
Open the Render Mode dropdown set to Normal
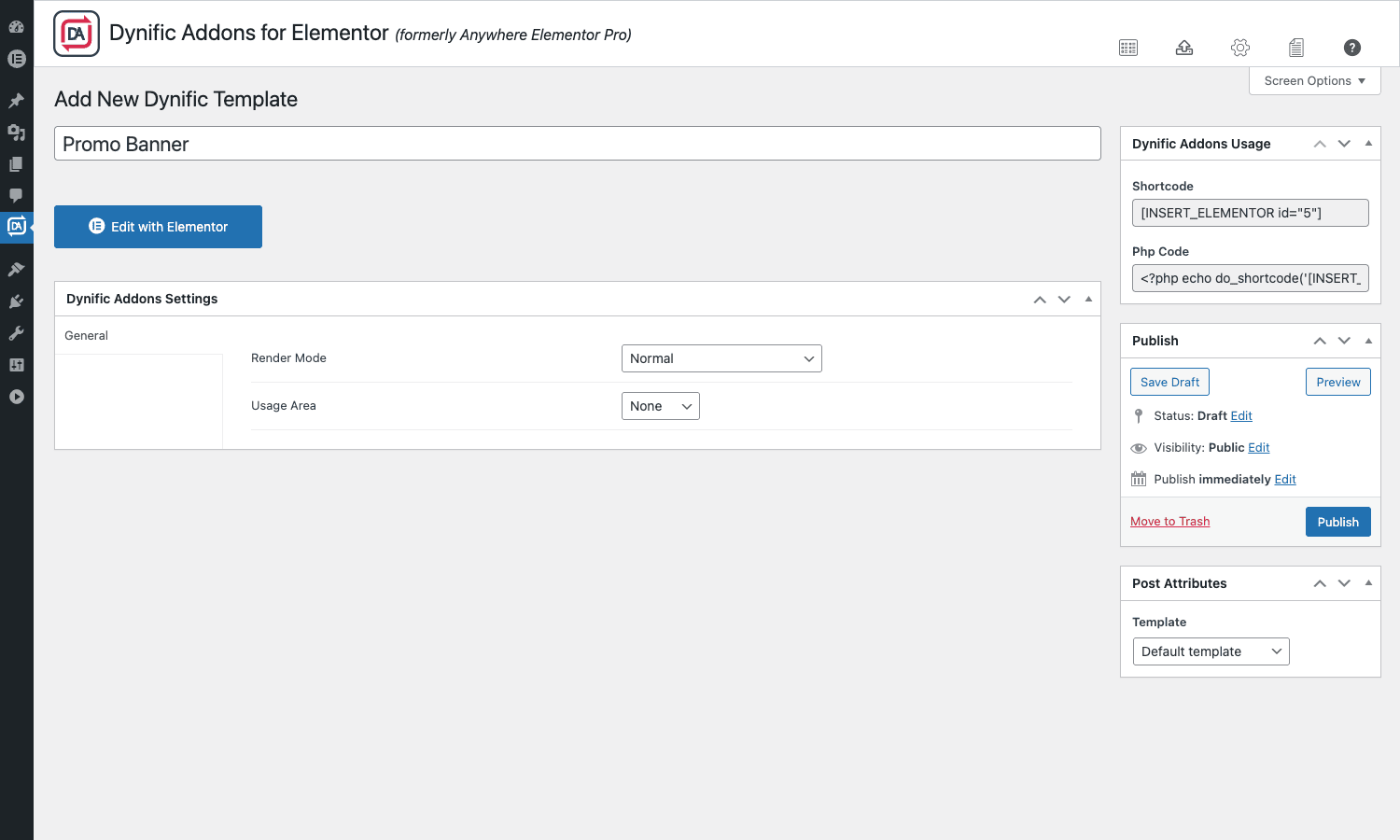pyautogui.click(x=721, y=358)
